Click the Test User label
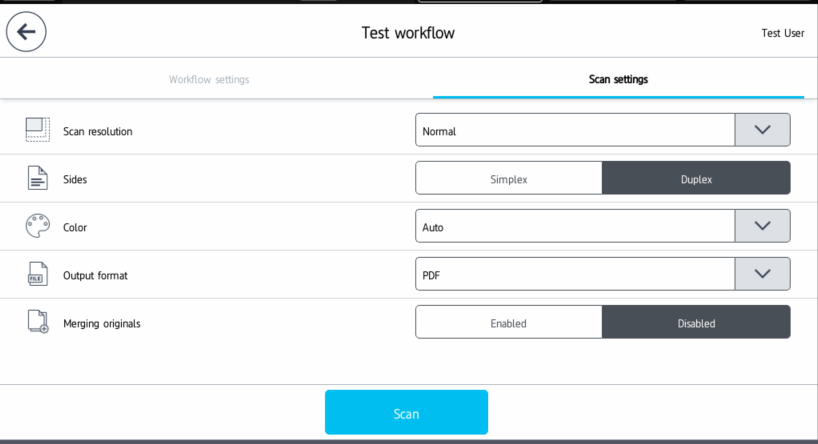 [x=782, y=33]
